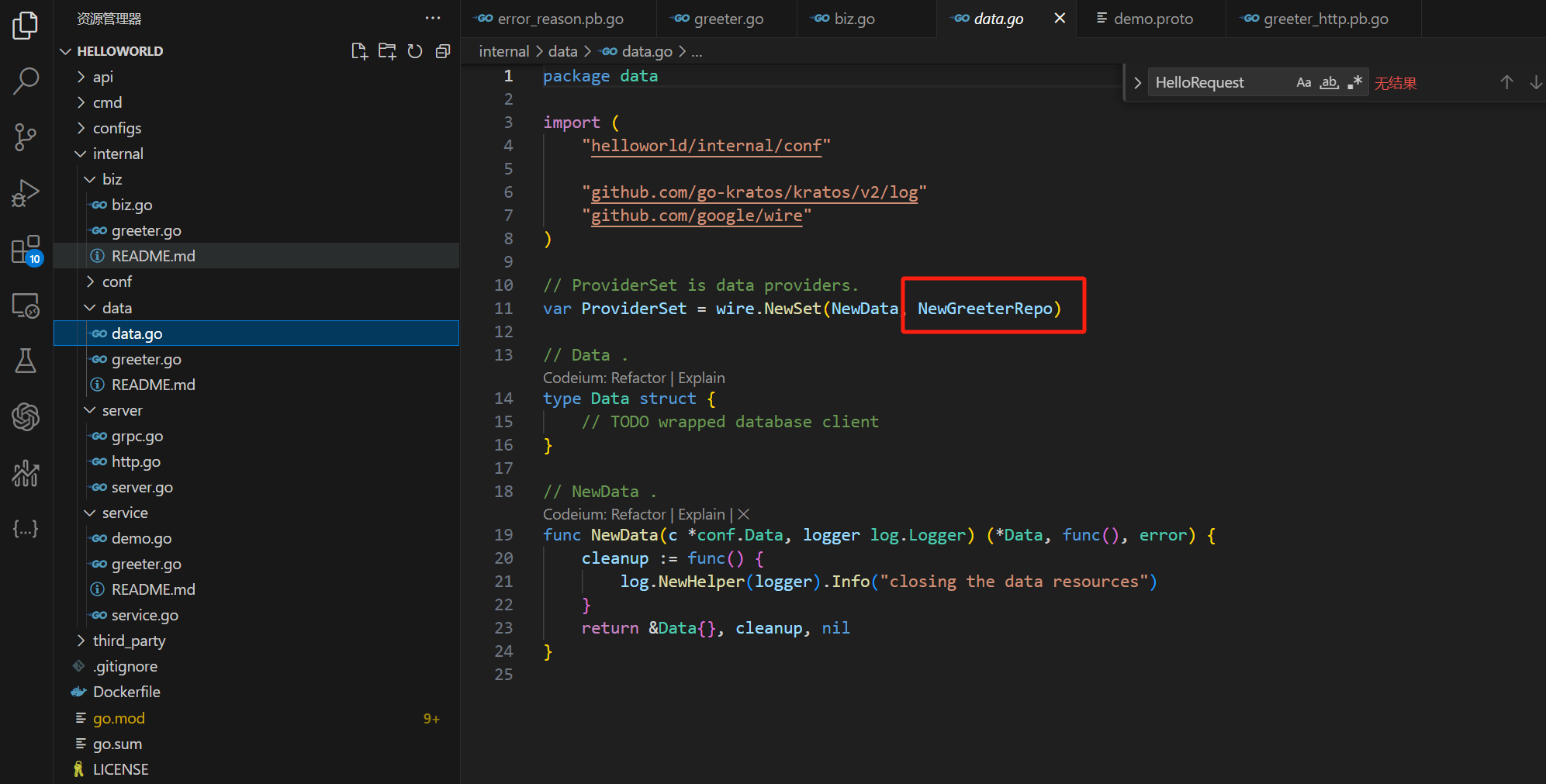Click Codeium Explain above Data struct
Screen dimensions: 1546x784
pyautogui.click(x=701, y=378)
